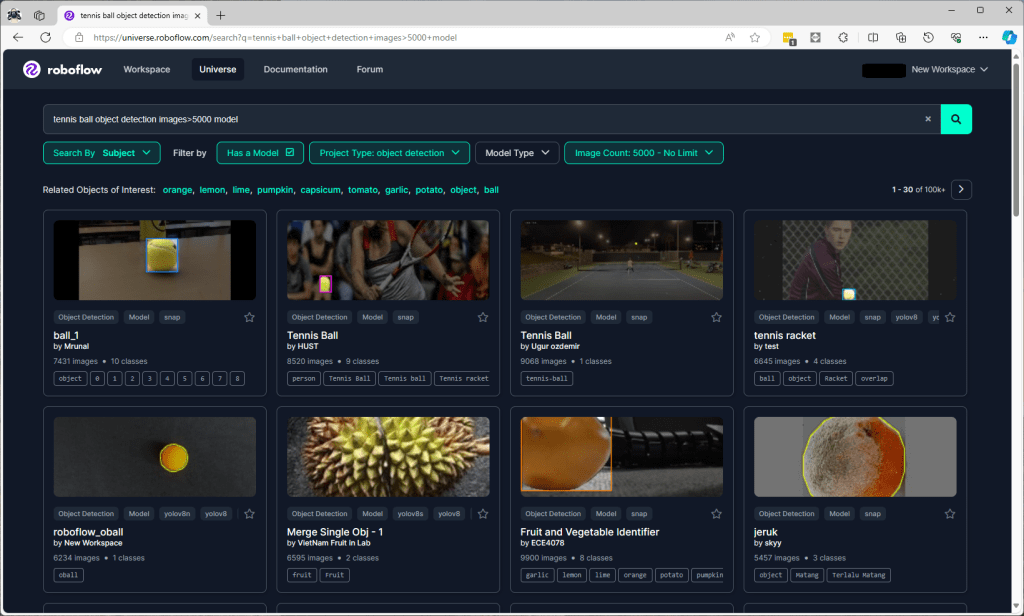Click the related object link 'pumpkin'
The height and width of the screenshot is (616, 1024).
click(274, 190)
